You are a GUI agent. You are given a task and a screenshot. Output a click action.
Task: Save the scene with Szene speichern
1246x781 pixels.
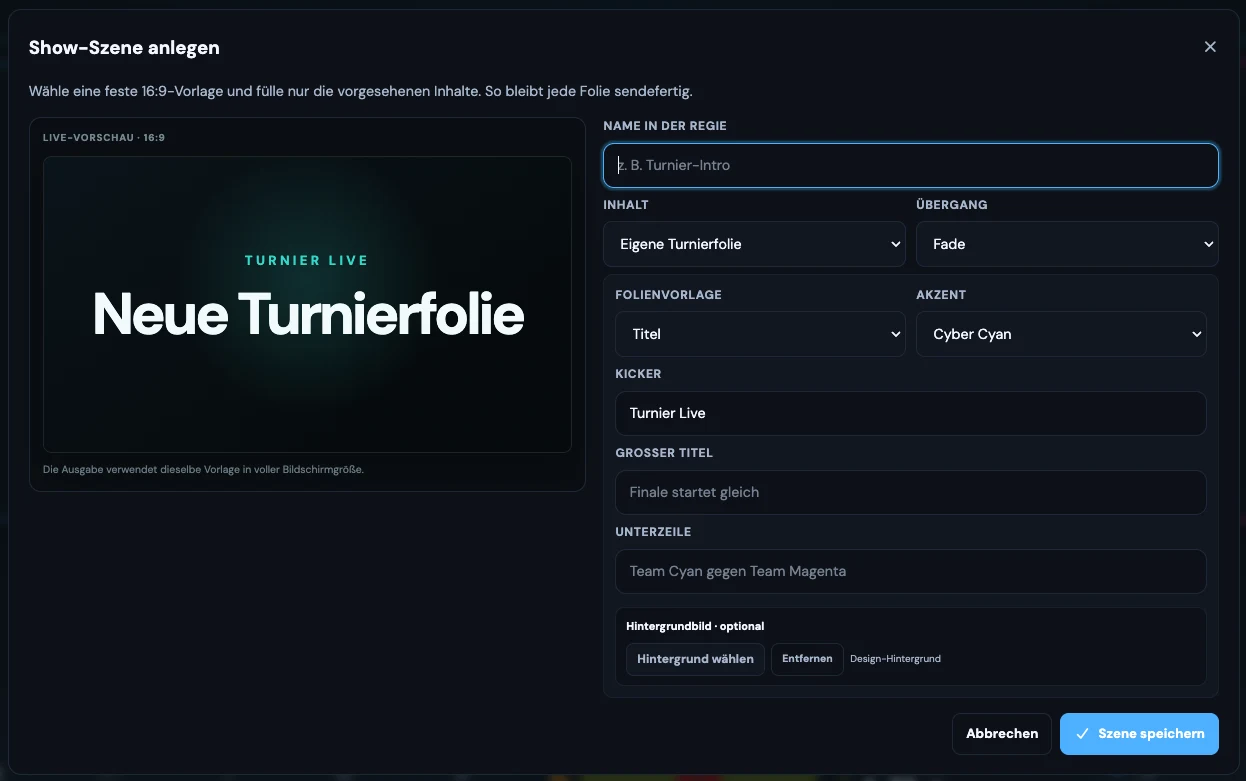(x=1139, y=733)
